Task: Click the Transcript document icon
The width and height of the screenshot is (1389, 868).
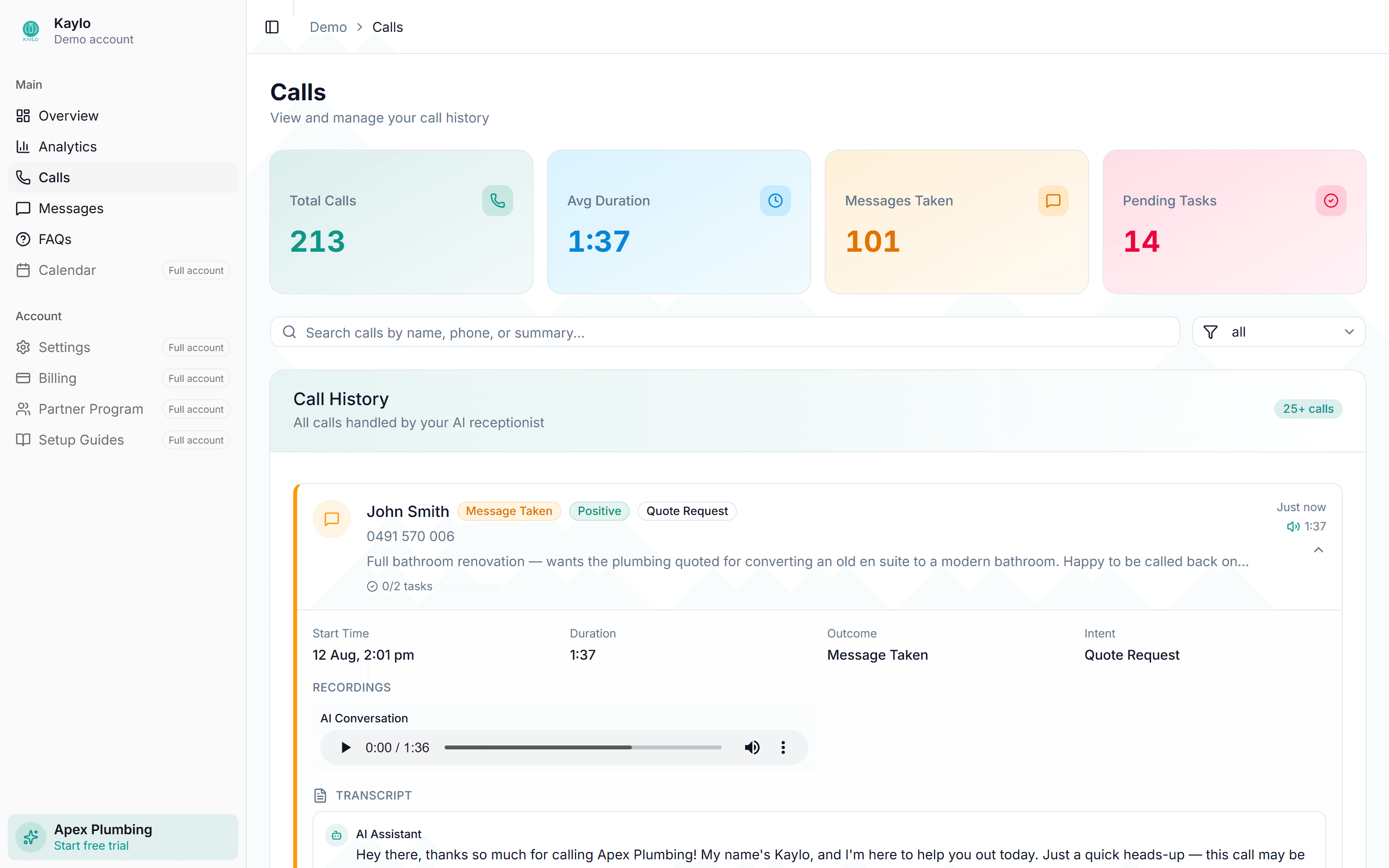Action: tap(320, 795)
